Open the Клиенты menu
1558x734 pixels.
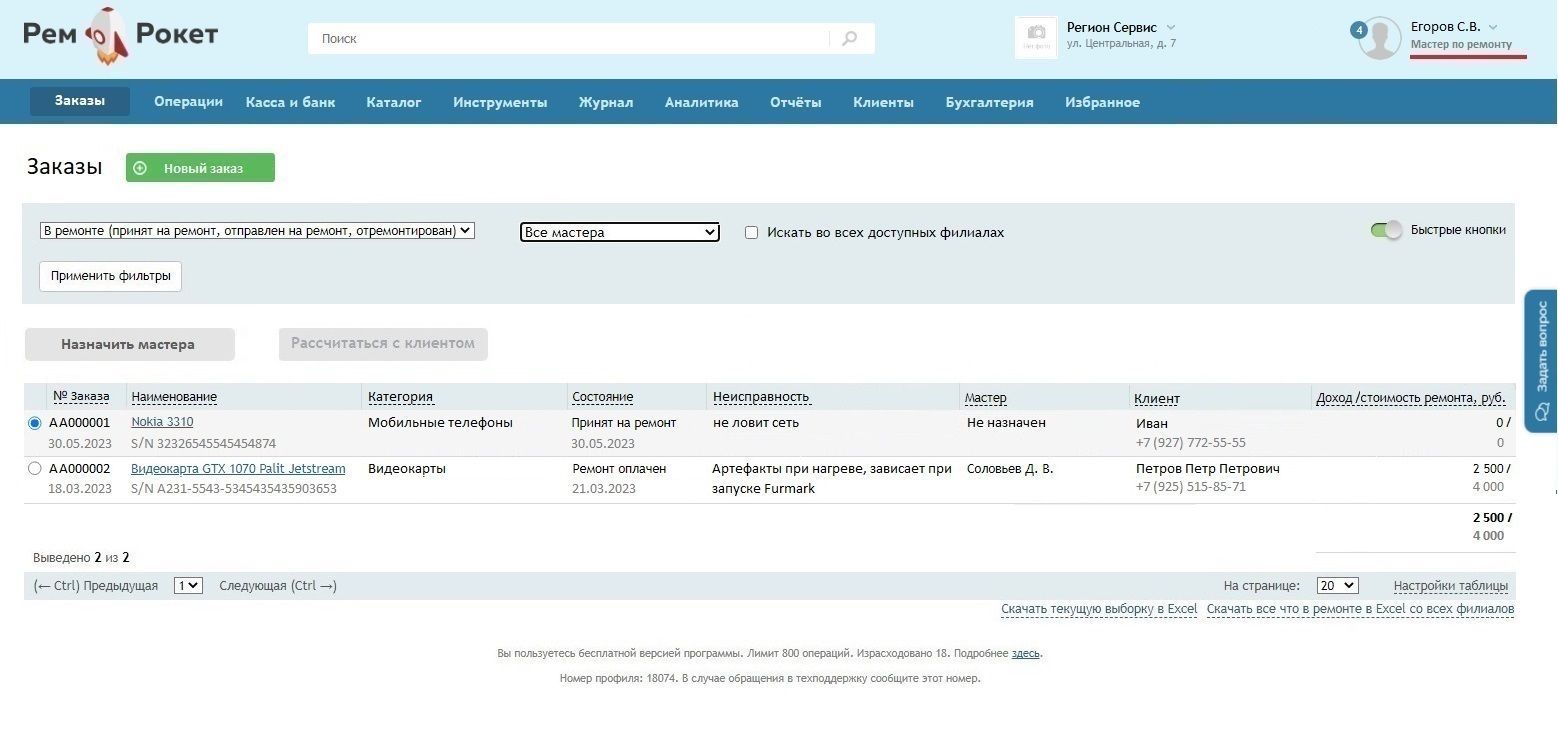pos(883,102)
